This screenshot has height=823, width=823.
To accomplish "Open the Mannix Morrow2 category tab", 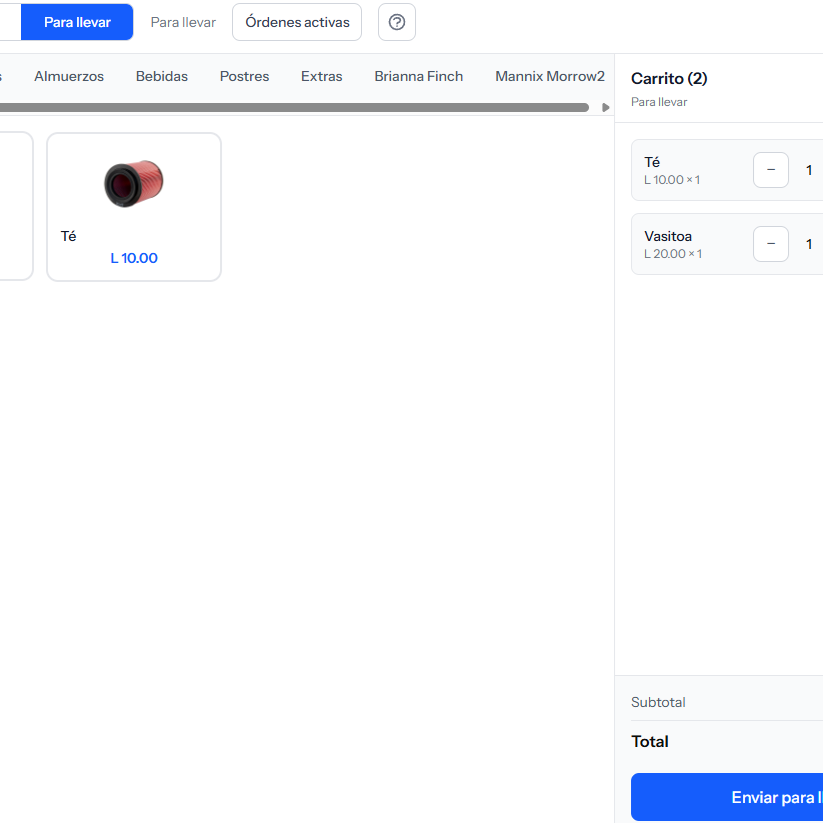I will point(550,76).
